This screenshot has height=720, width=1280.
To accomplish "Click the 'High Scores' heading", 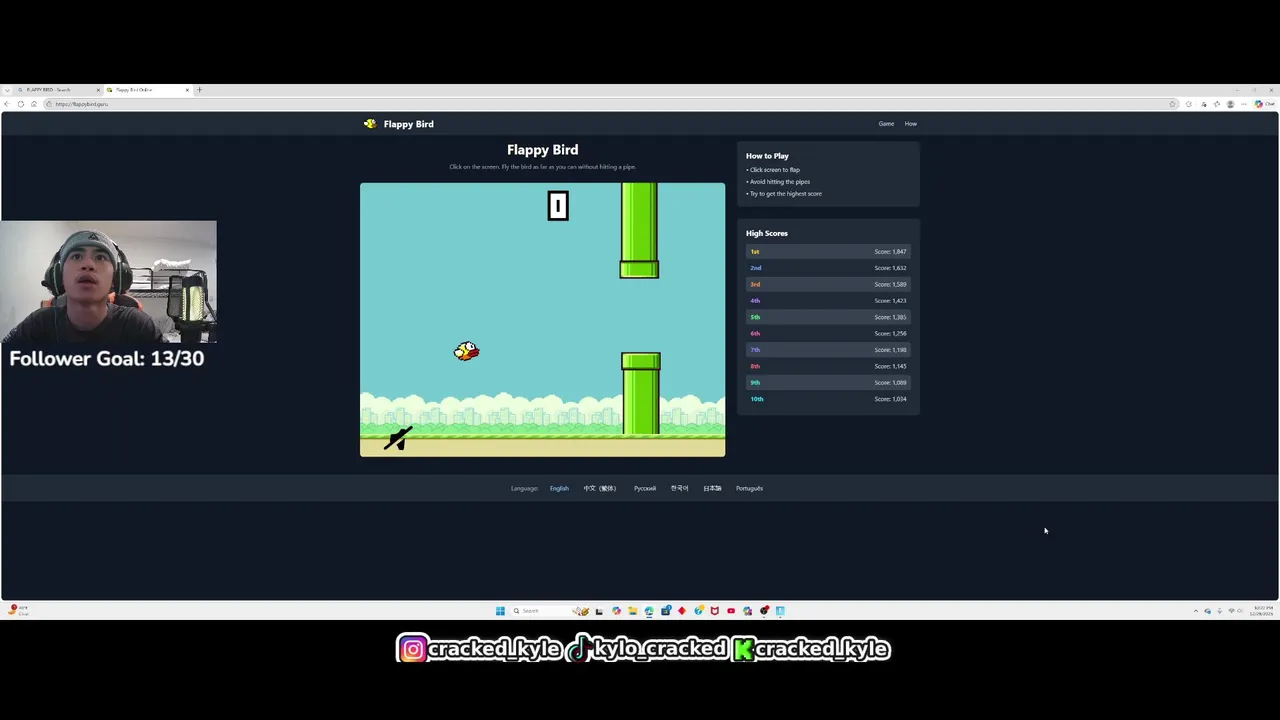I will point(767,233).
